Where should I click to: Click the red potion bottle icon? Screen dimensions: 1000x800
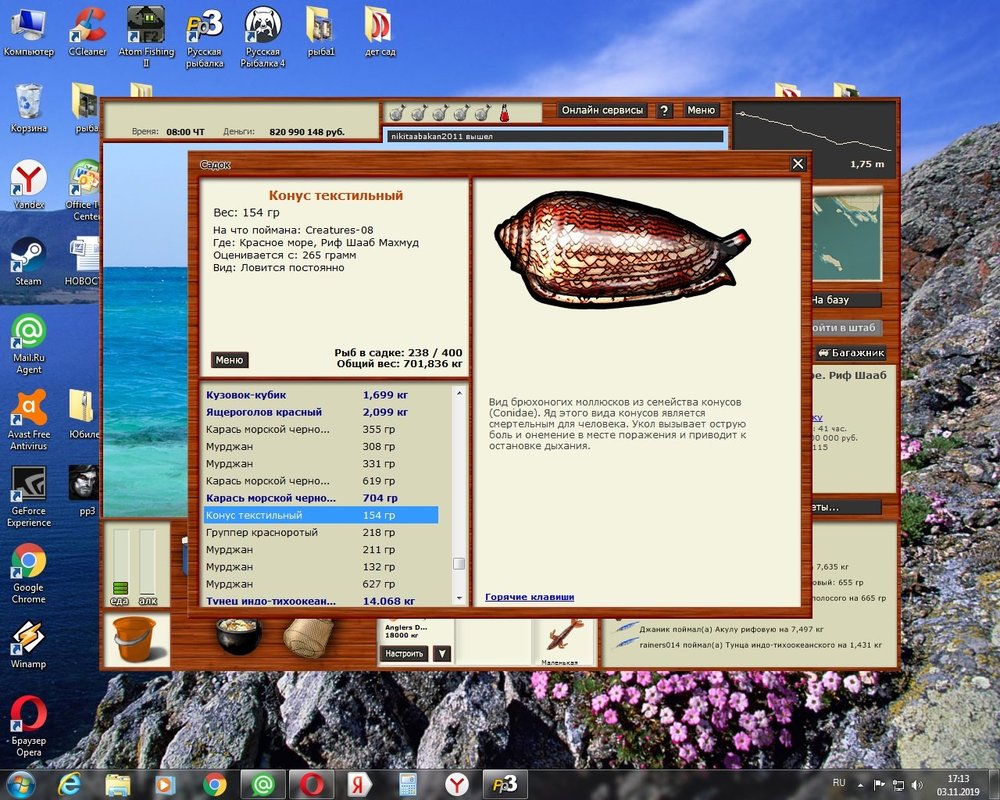(x=506, y=111)
